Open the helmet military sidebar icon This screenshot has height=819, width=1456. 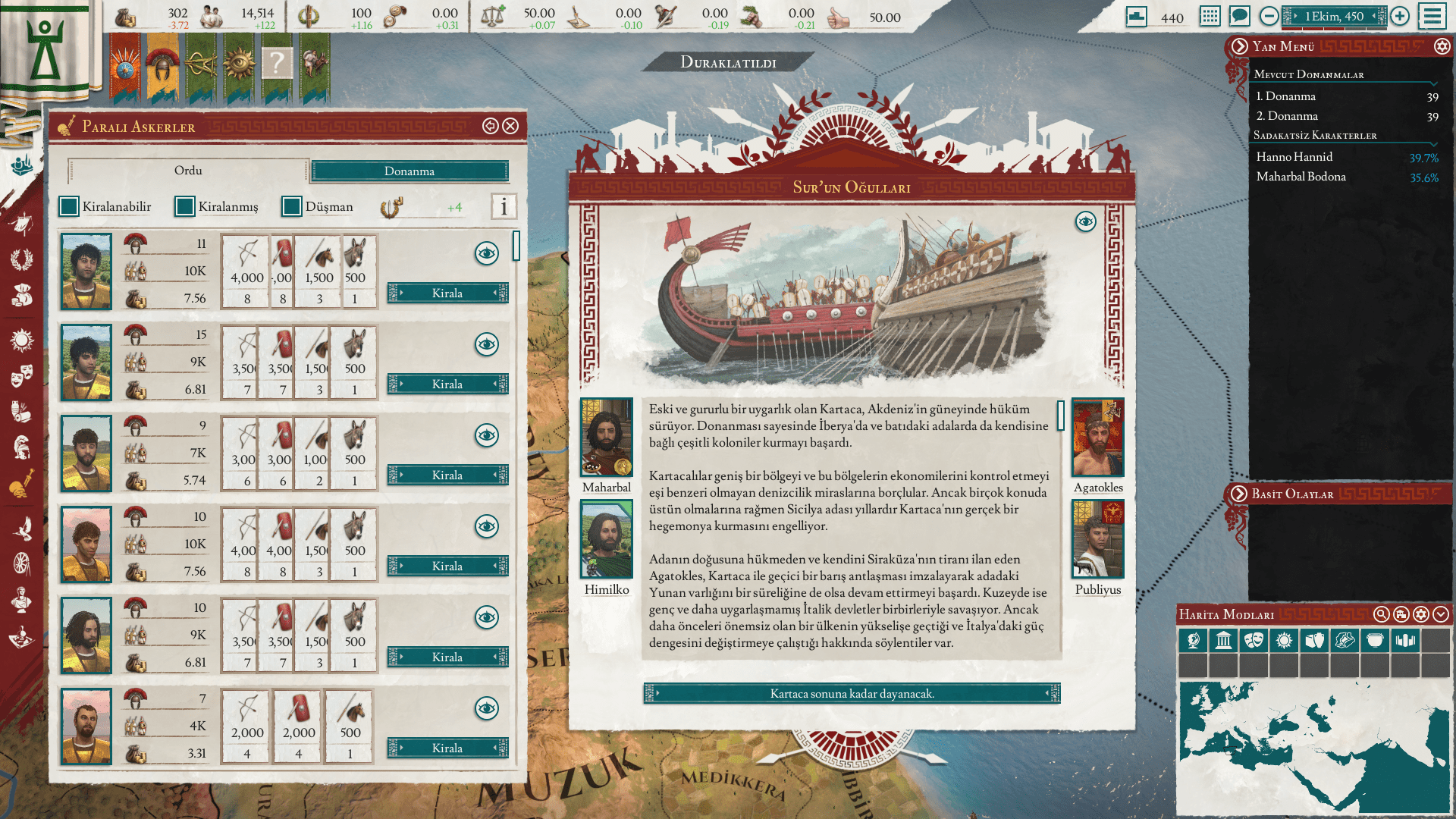(x=22, y=447)
